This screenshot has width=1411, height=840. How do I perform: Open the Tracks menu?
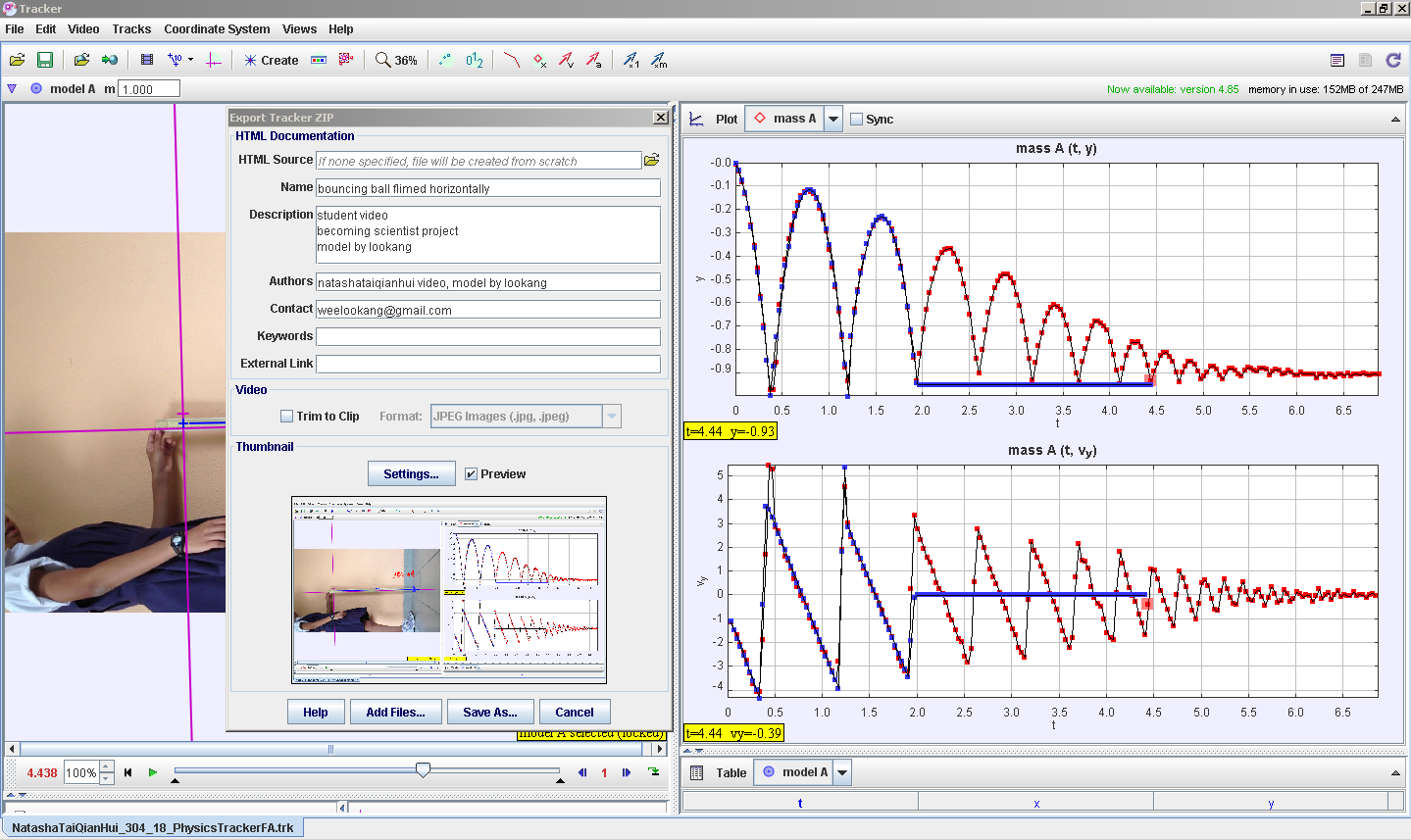coord(131,29)
